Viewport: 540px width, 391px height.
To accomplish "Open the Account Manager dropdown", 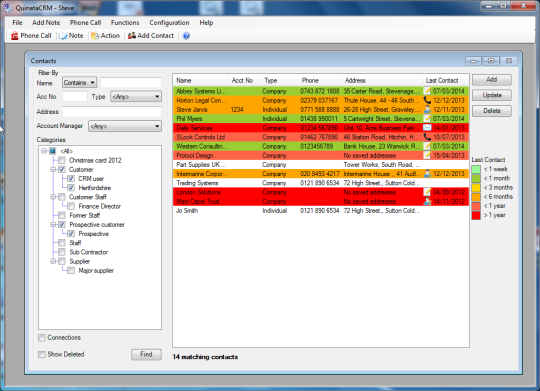I will (x=125, y=126).
